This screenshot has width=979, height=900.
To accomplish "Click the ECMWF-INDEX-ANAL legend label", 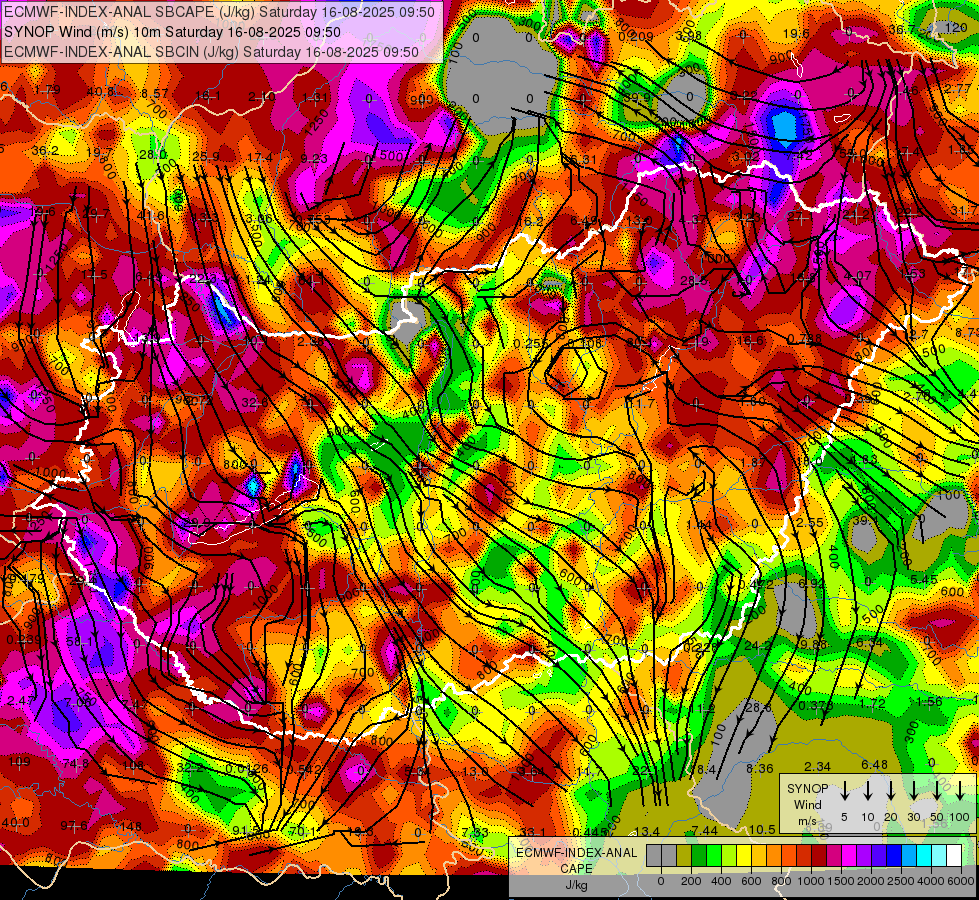I will click(576, 853).
